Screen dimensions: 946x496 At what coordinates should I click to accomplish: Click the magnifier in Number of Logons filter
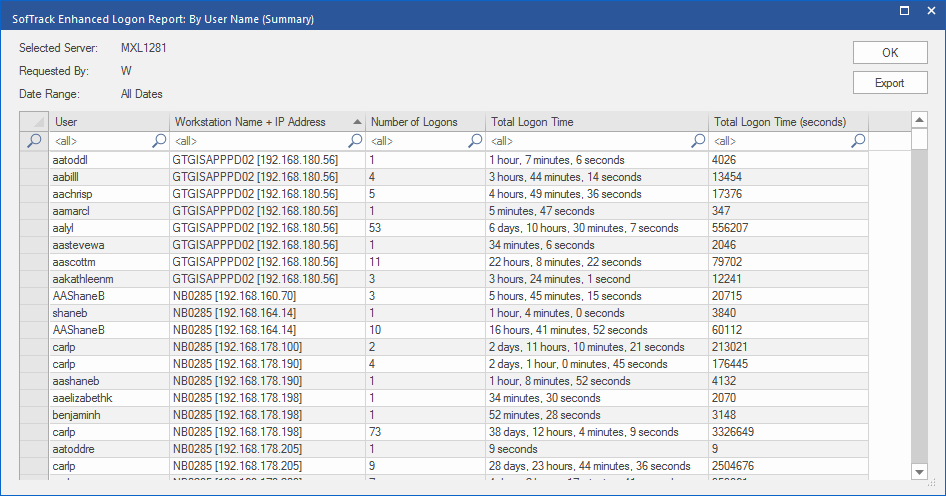pos(475,141)
